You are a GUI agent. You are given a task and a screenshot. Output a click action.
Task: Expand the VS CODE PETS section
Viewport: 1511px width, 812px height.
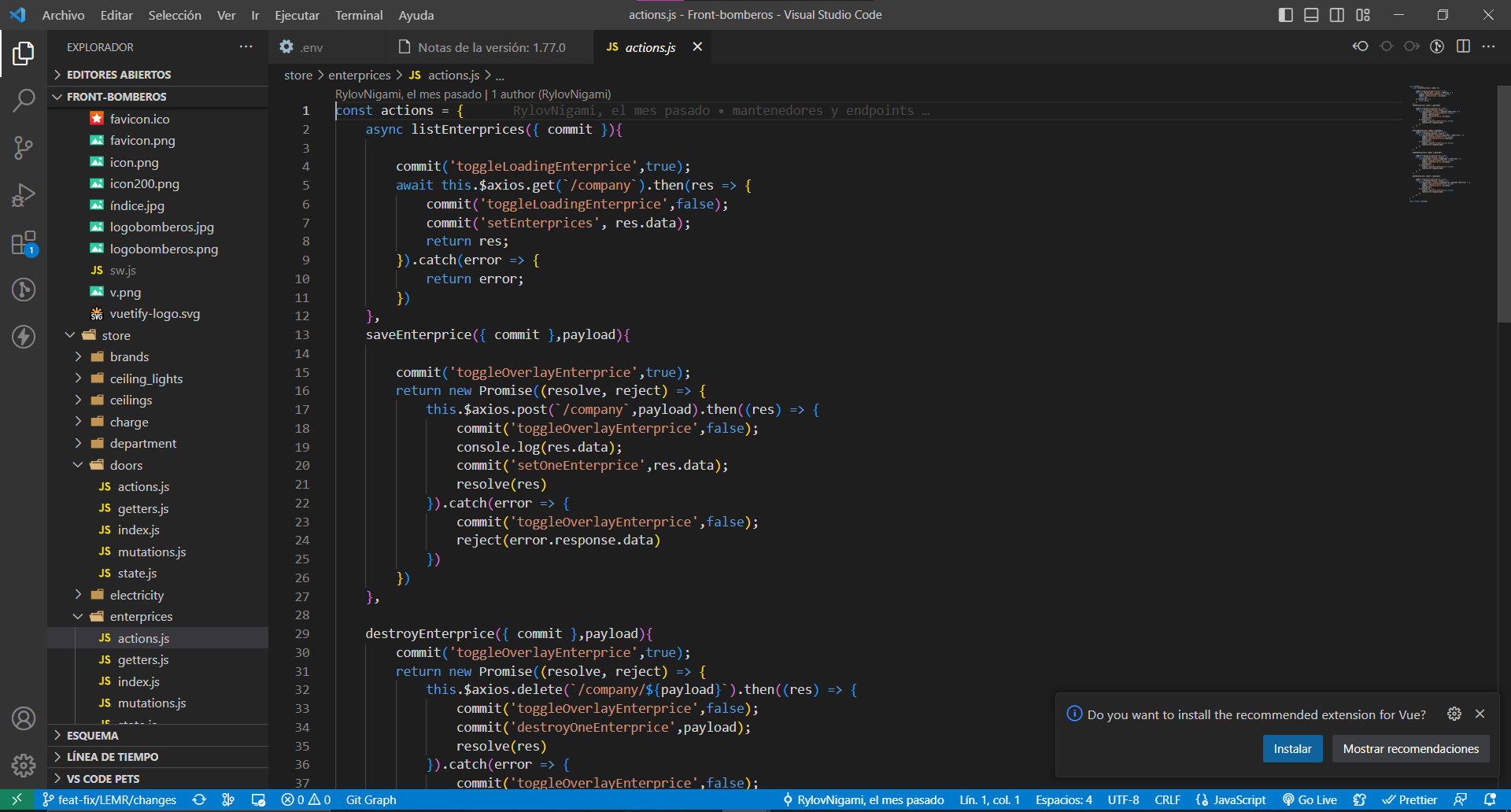tap(157, 779)
